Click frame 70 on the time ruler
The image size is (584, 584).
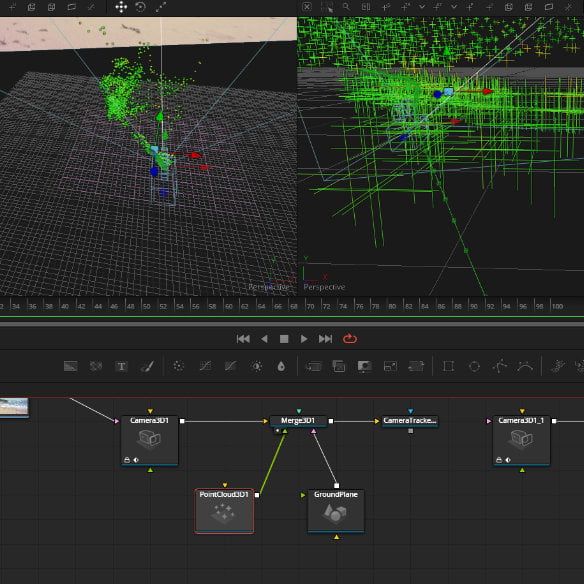click(x=310, y=307)
